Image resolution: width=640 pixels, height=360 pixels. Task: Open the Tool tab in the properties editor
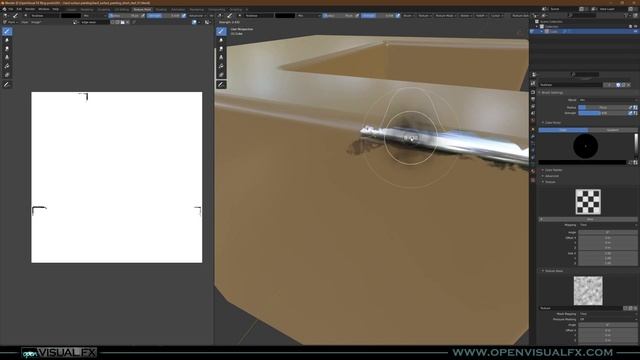tap(533, 84)
